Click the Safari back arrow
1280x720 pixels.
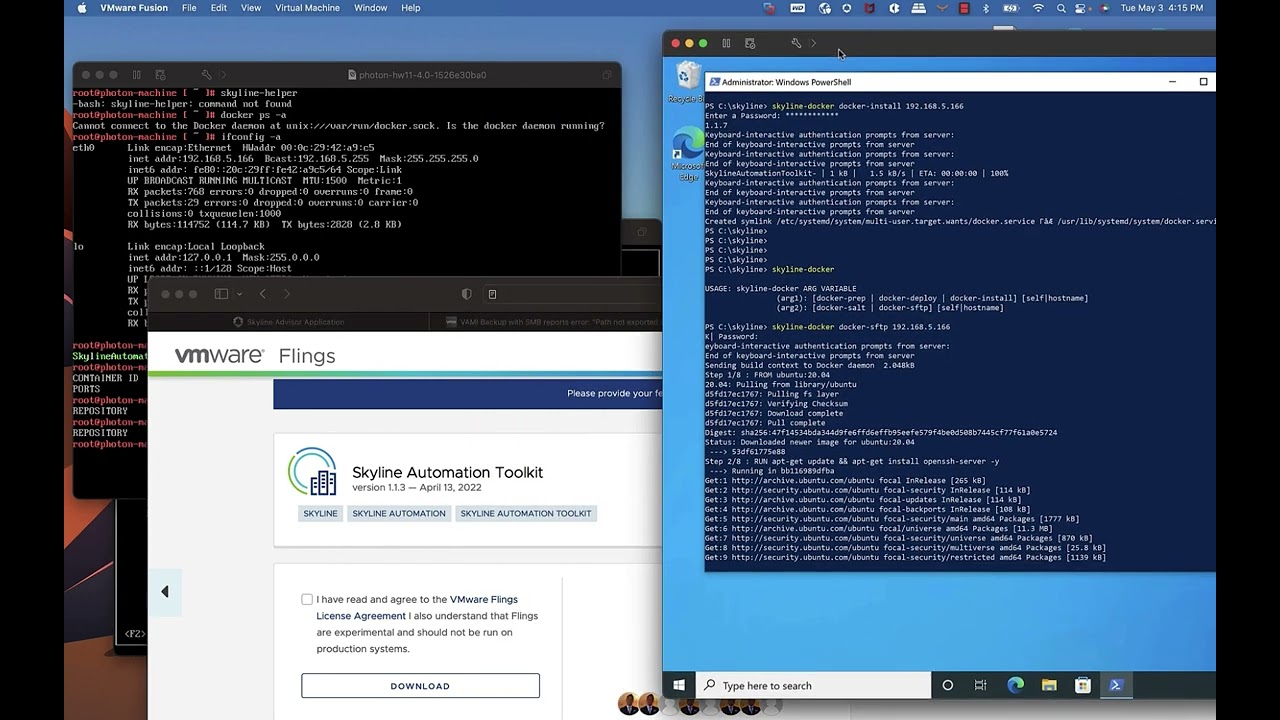coord(262,294)
